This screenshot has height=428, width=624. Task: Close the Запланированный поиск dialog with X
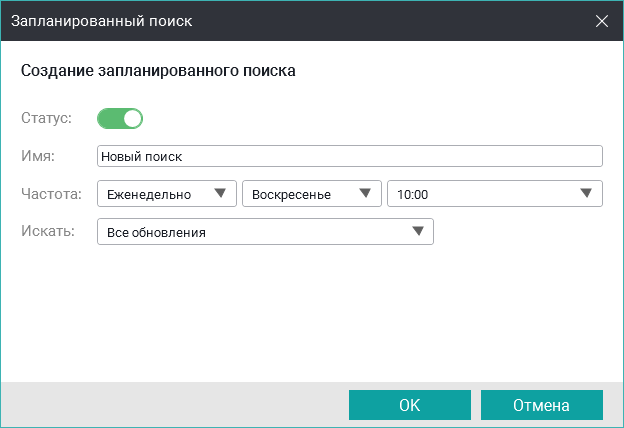point(601,20)
